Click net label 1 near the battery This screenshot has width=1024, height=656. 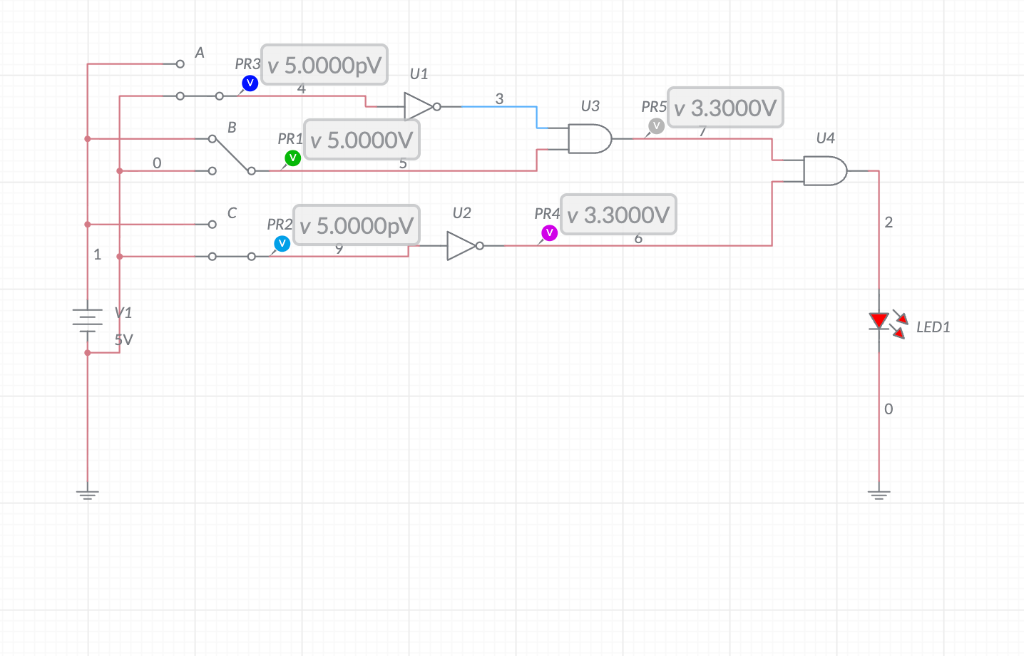[97, 254]
